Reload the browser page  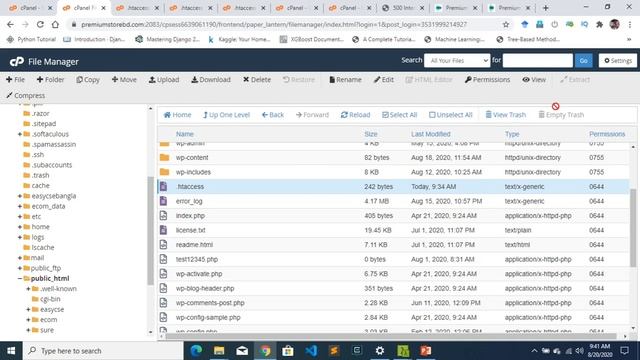coord(40,24)
